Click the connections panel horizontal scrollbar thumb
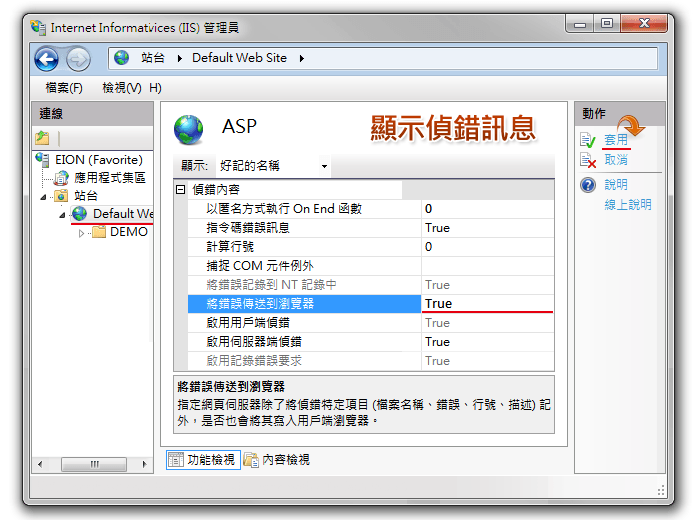700x520 pixels. click(x=94, y=464)
